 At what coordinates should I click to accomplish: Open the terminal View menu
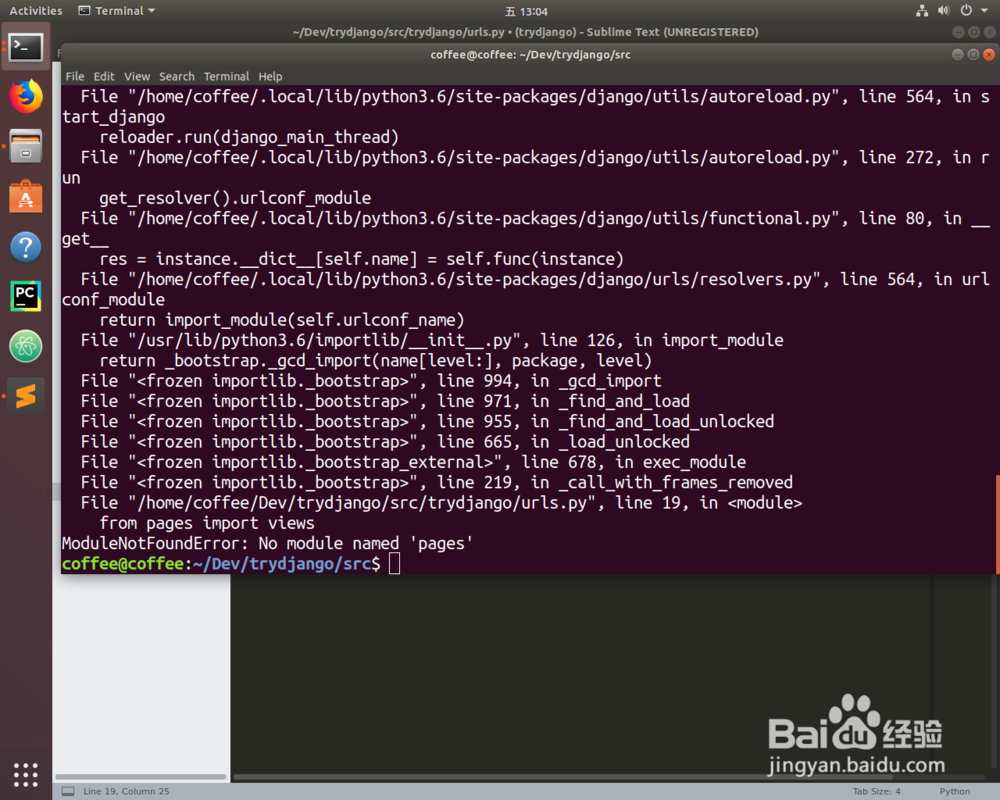[137, 76]
